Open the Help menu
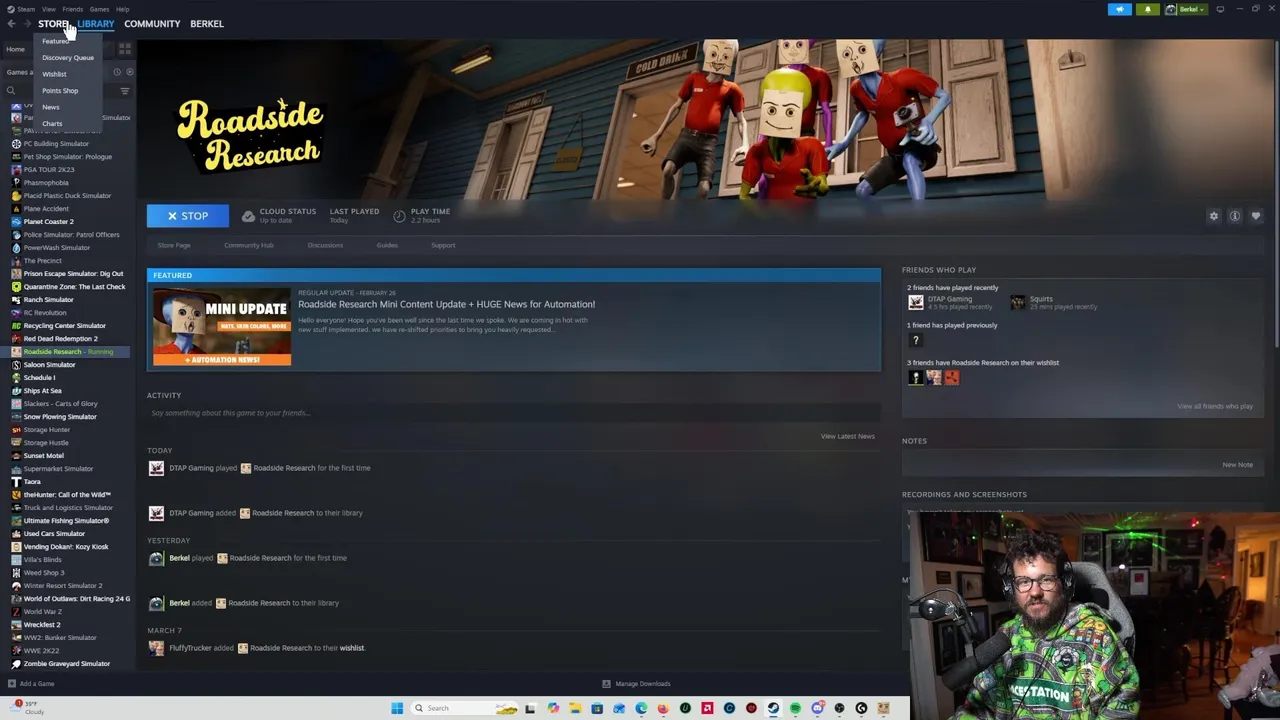Screen dimensions: 1280x720 pos(122,9)
